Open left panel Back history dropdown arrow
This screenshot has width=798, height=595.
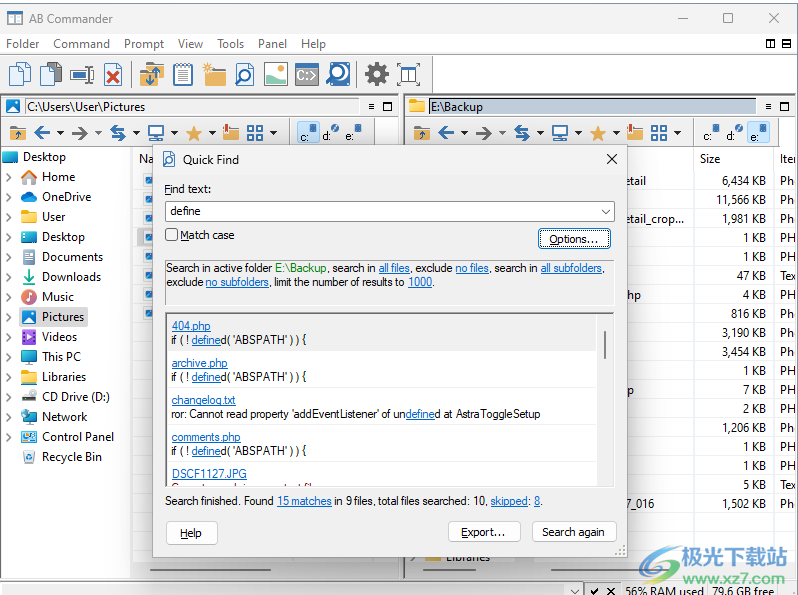(x=60, y=133)
